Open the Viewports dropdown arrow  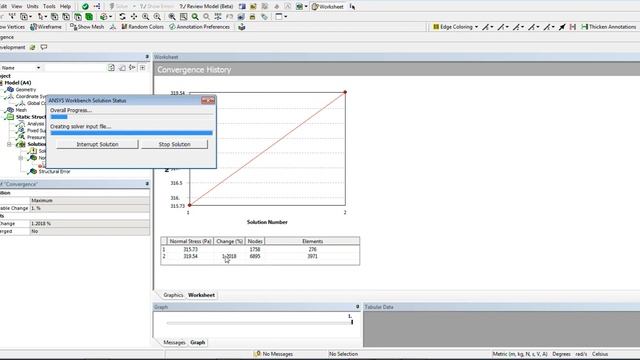285,17
